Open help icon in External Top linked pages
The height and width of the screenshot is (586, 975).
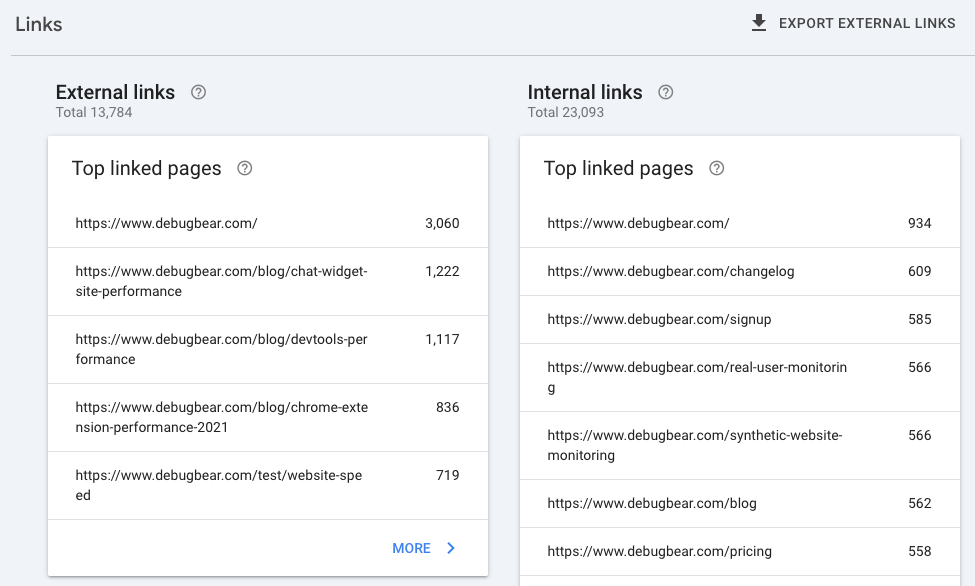tap(244, 168)
